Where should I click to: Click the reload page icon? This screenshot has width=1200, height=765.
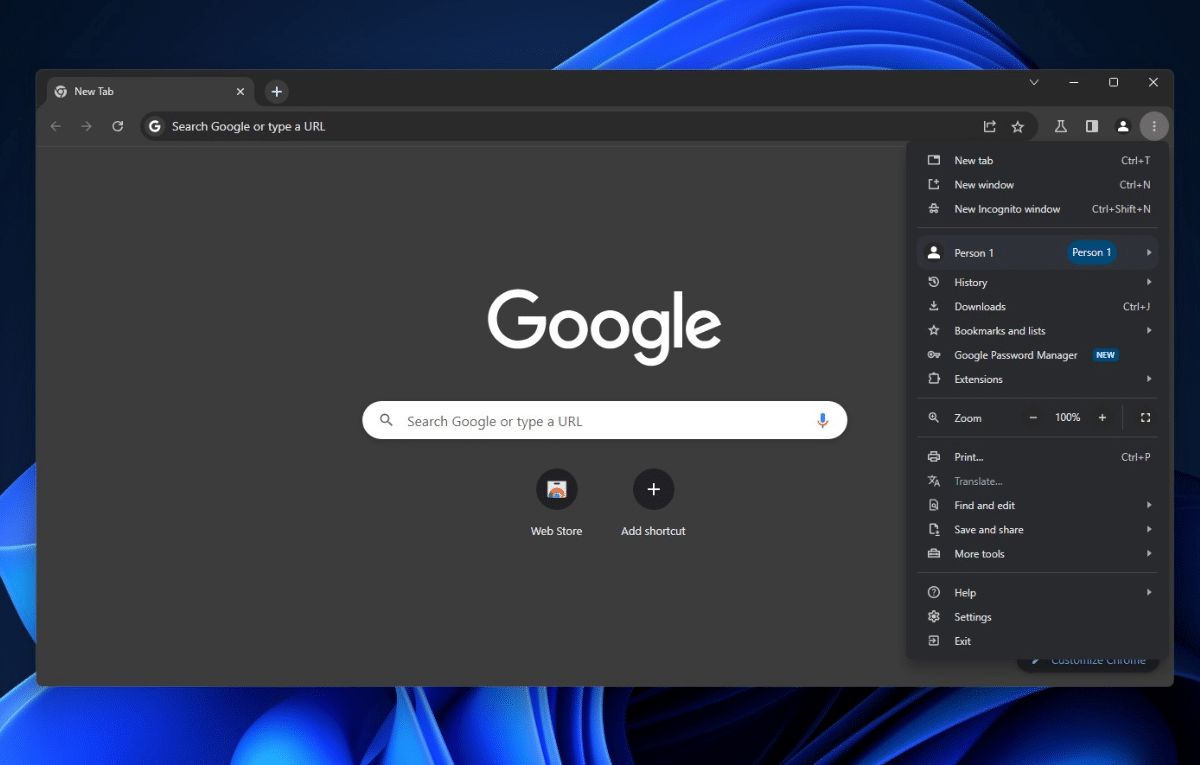[x=118, y=126]
